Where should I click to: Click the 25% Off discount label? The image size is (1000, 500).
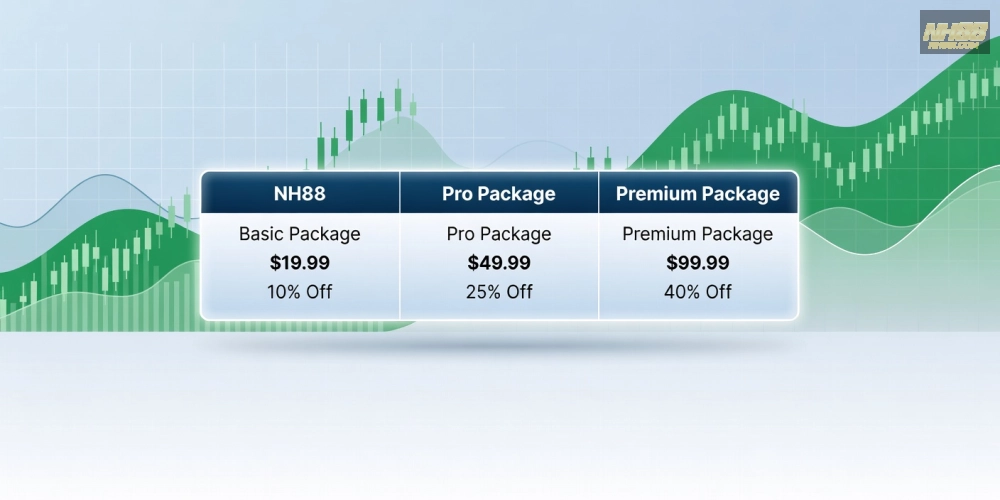(498, 292)
